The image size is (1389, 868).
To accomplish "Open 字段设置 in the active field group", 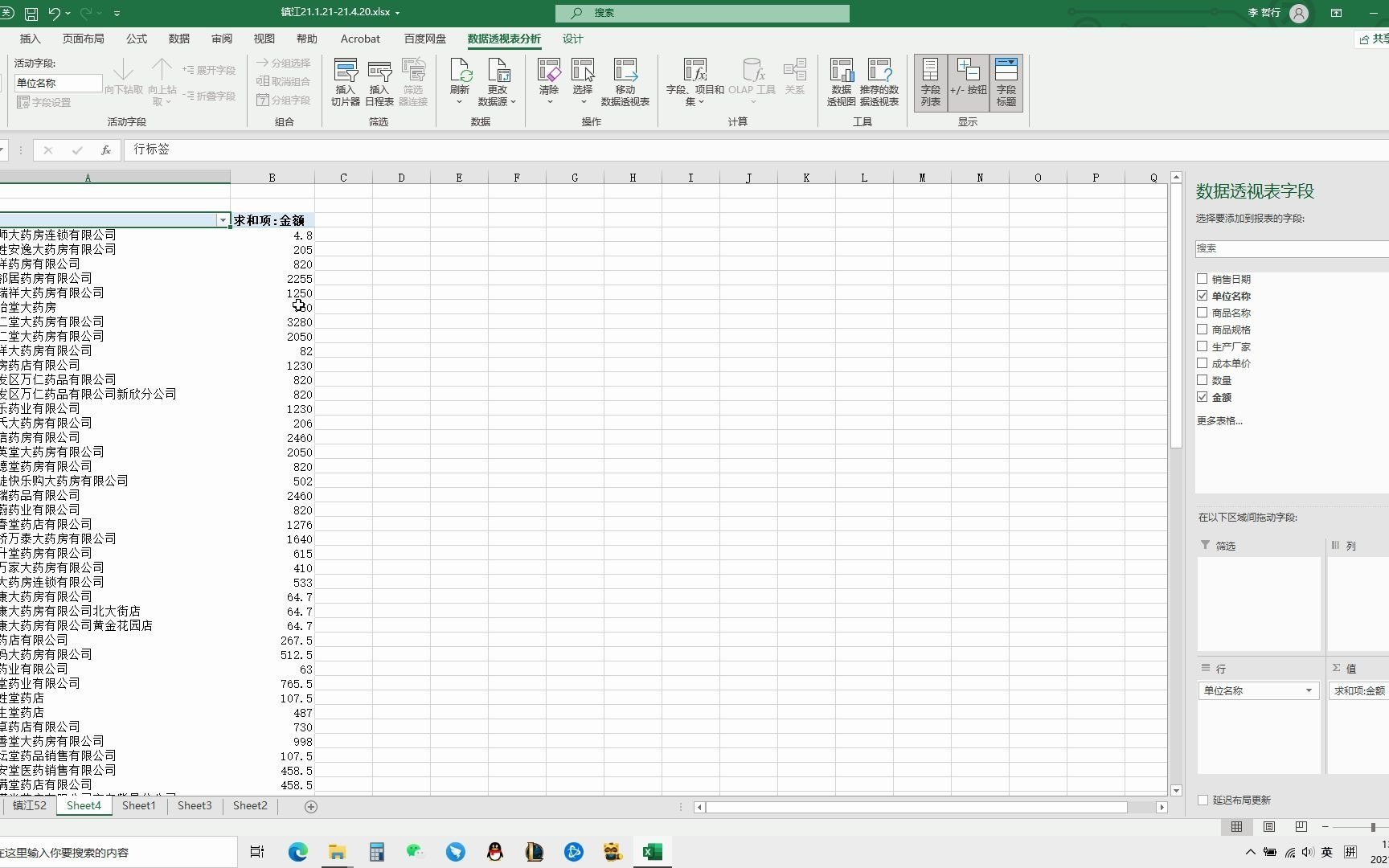I will click(x=44, y=102).
